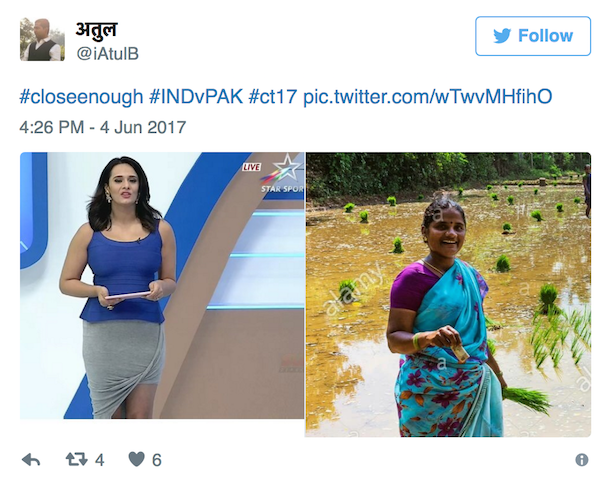Click the reply arrow icon
The image size is (600, 481).
[x=31, y=460]
